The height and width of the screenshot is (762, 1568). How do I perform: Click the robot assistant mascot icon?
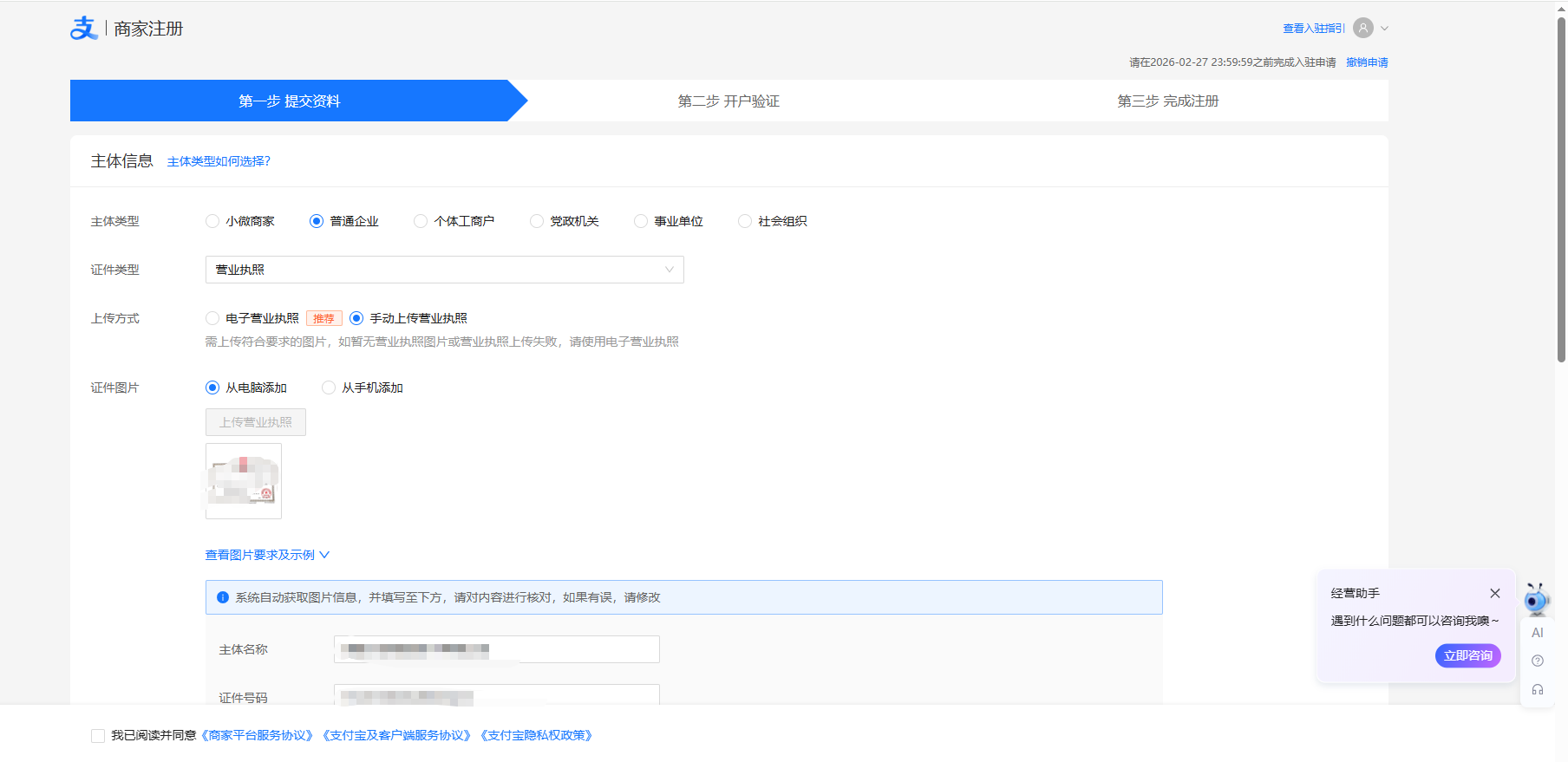pyautogui.click(x=1536, y=599)
